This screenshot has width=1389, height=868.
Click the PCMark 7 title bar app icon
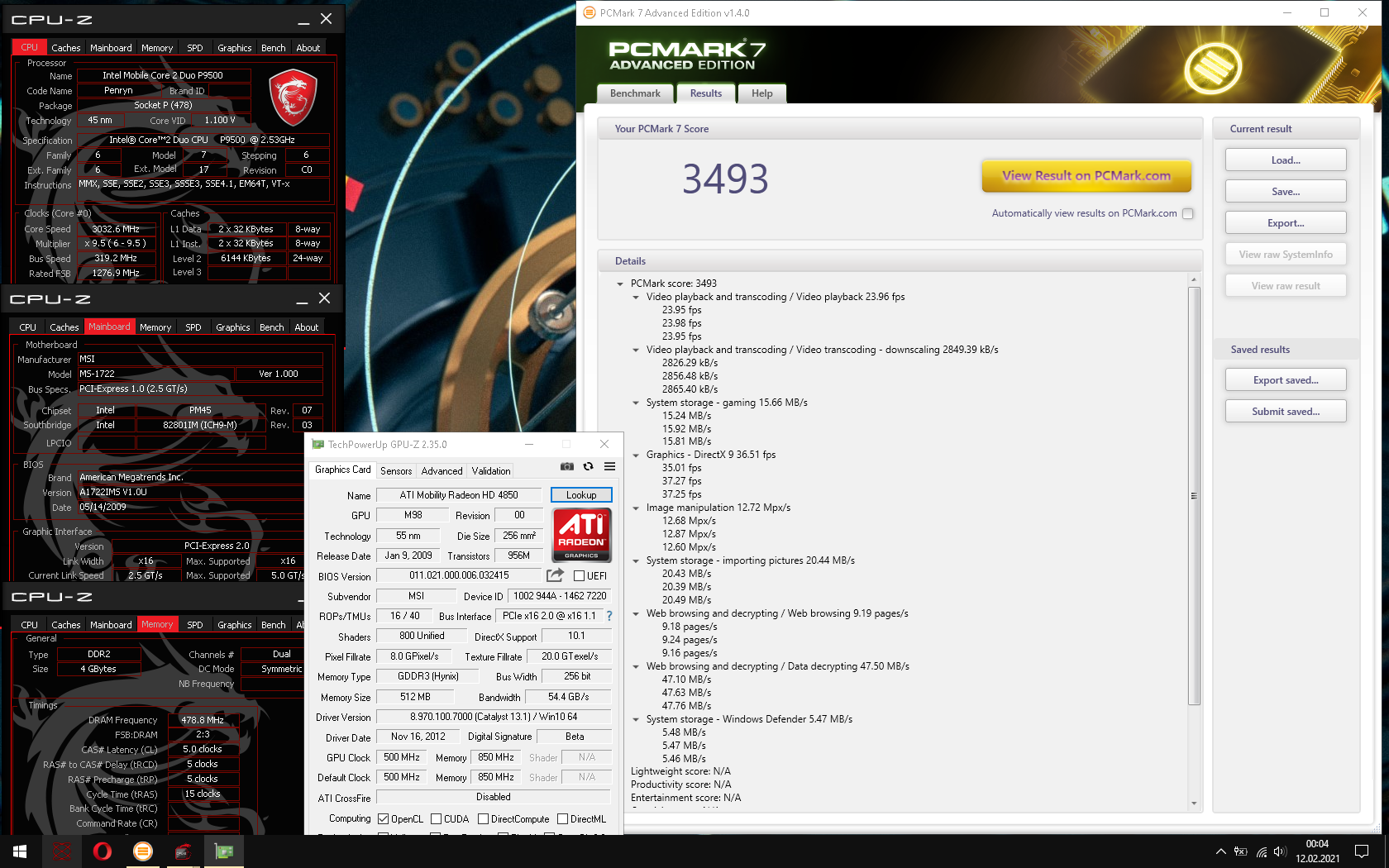[x=589, y=12]
